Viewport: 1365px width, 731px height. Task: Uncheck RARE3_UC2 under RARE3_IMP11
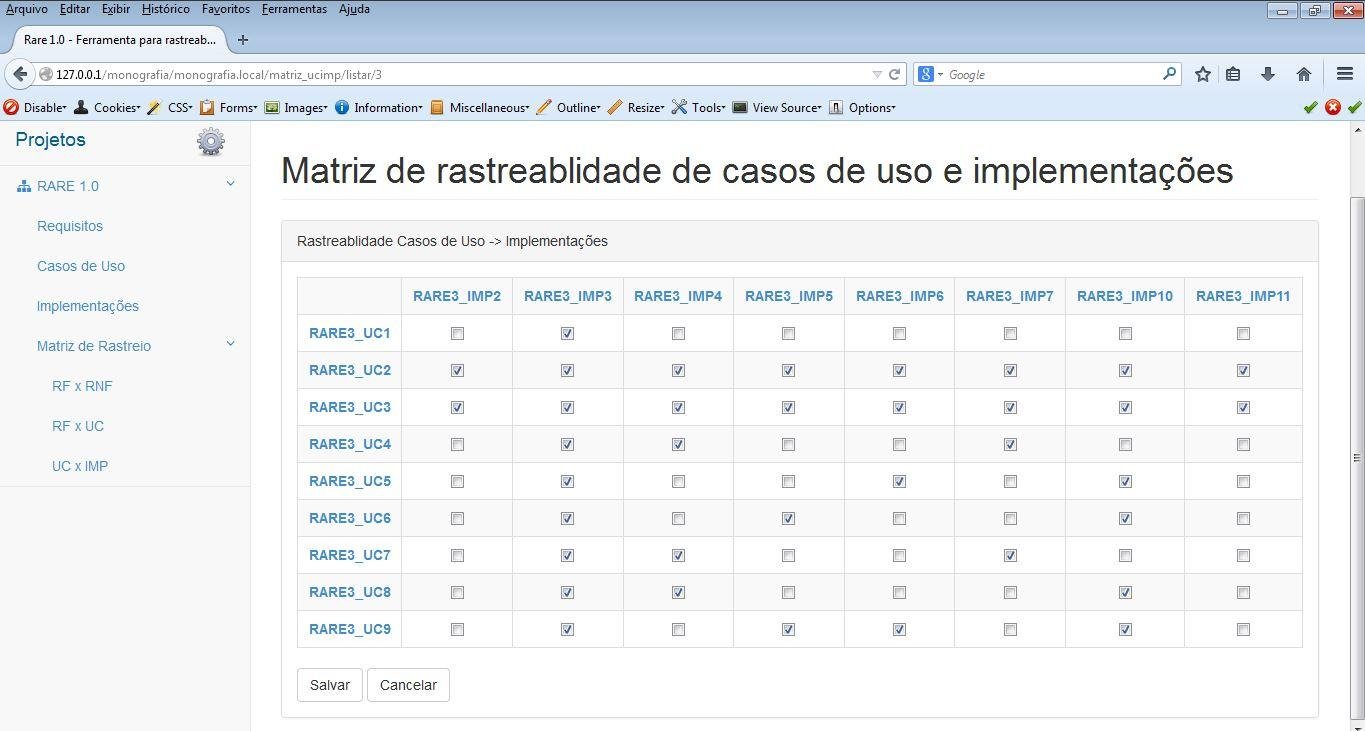click(x=1243, y=370)
